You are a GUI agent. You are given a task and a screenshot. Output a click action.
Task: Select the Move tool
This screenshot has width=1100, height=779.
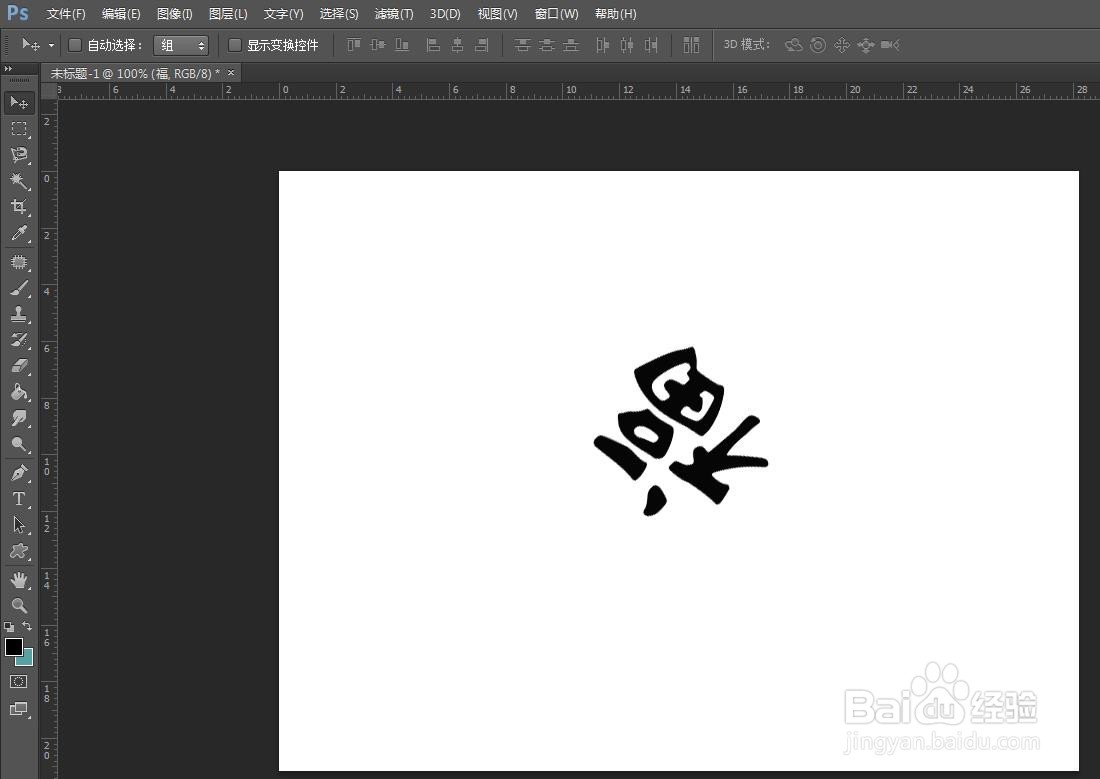pyautogui.click(x=18, y=102)
